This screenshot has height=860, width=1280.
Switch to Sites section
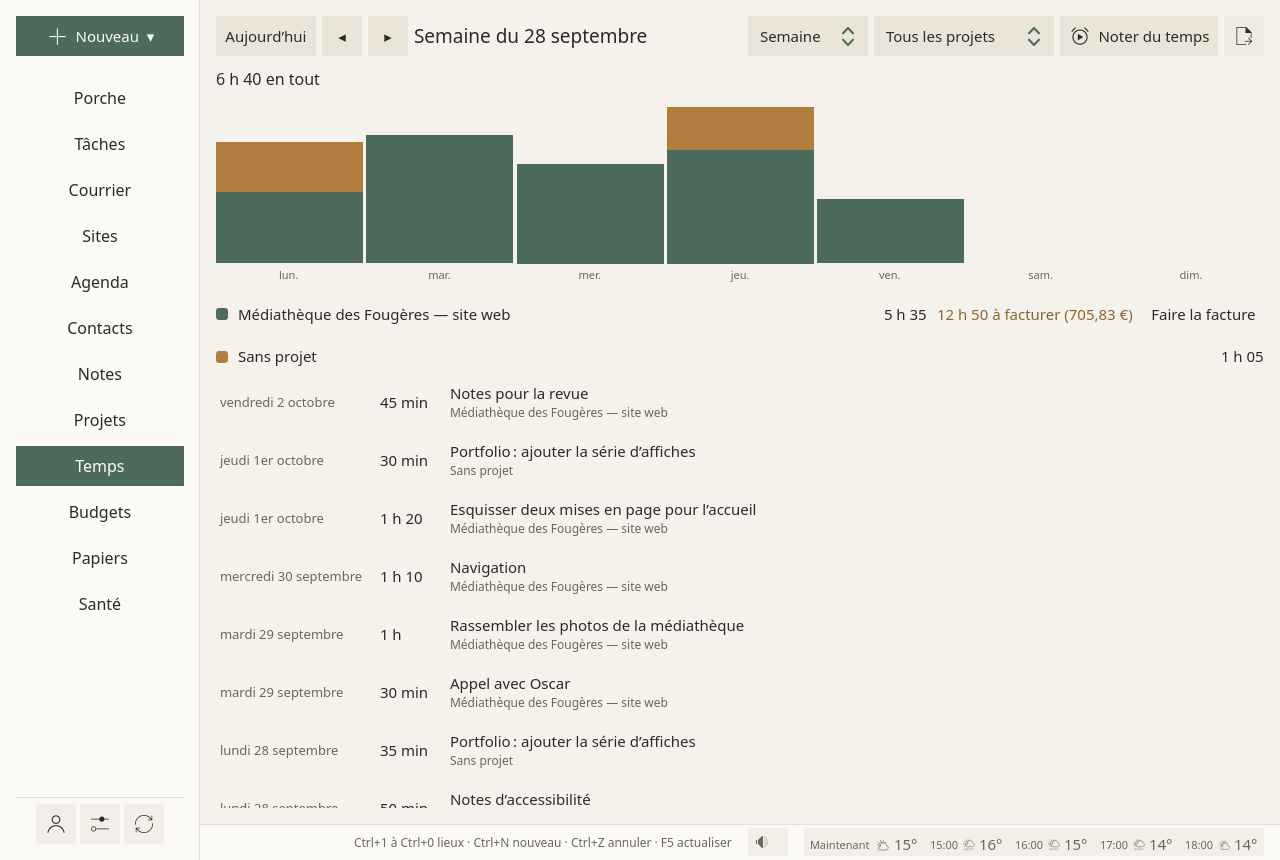coord(100,236)
